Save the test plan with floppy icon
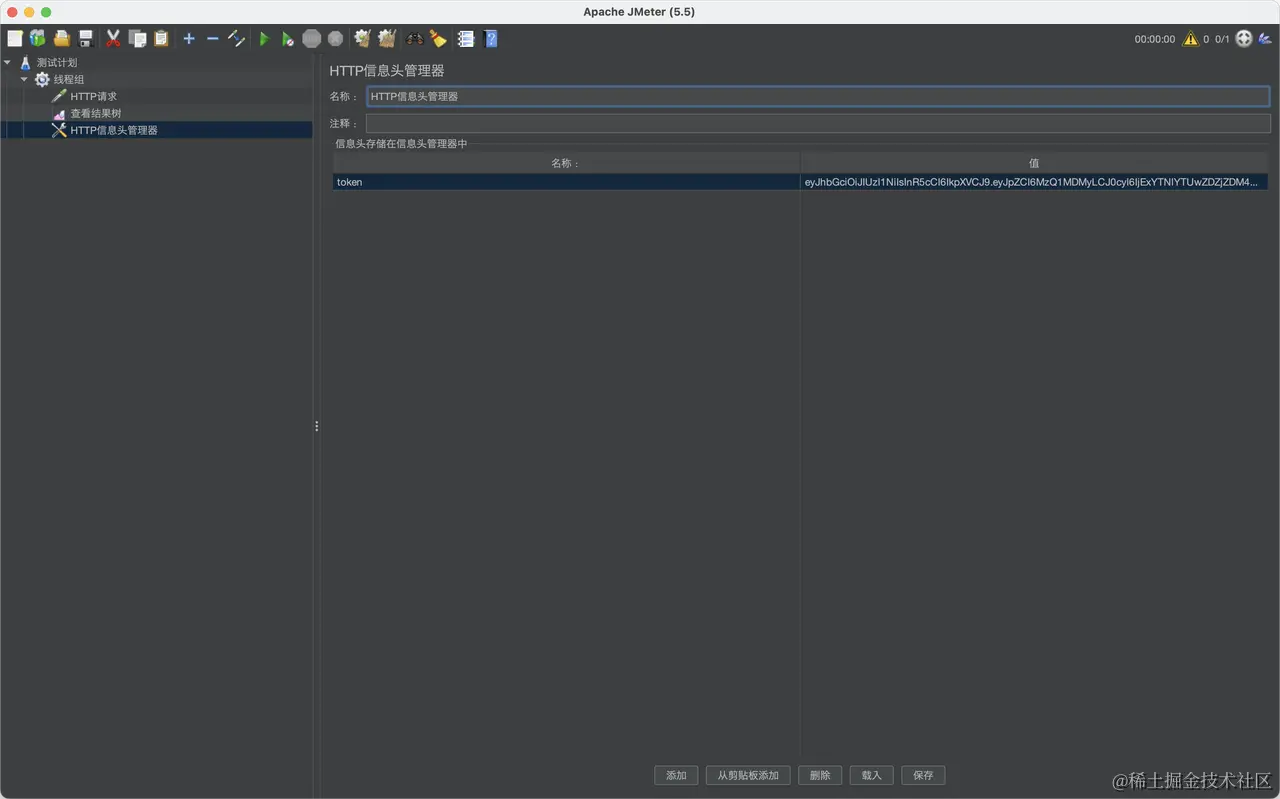 [x=86, y=39]
